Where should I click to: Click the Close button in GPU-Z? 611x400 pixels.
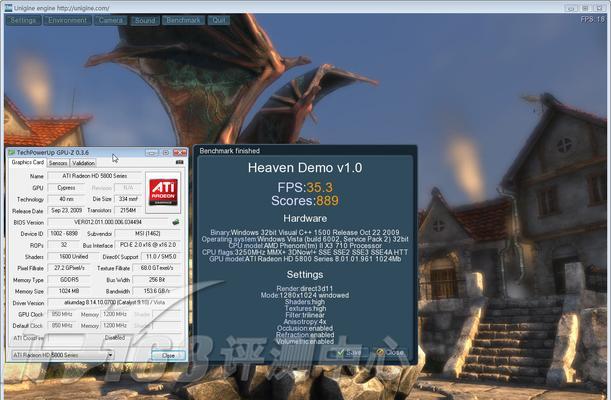point(168,356)
